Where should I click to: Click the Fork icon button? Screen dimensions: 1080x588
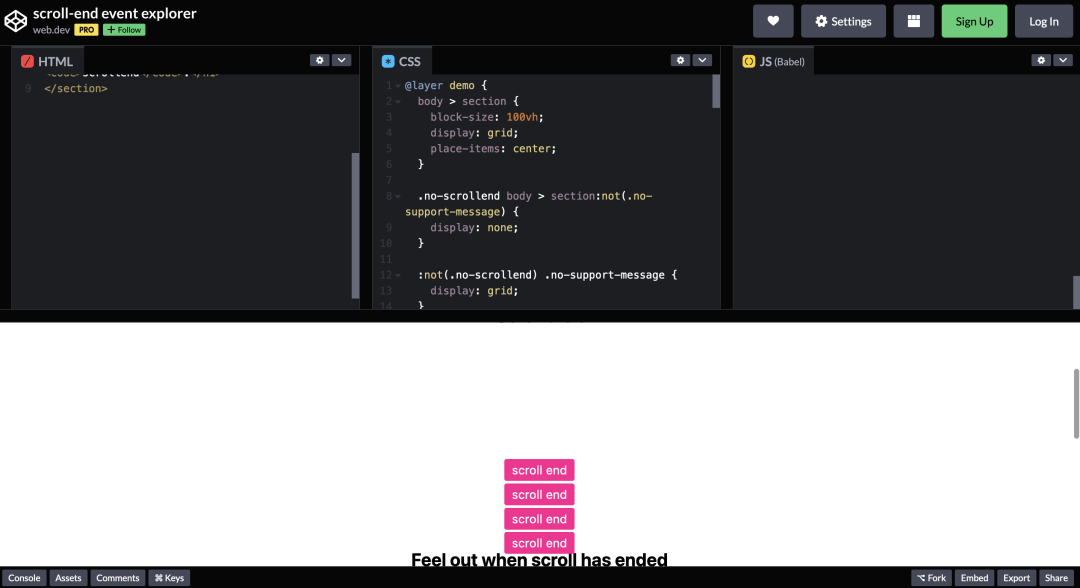(930, 577)
